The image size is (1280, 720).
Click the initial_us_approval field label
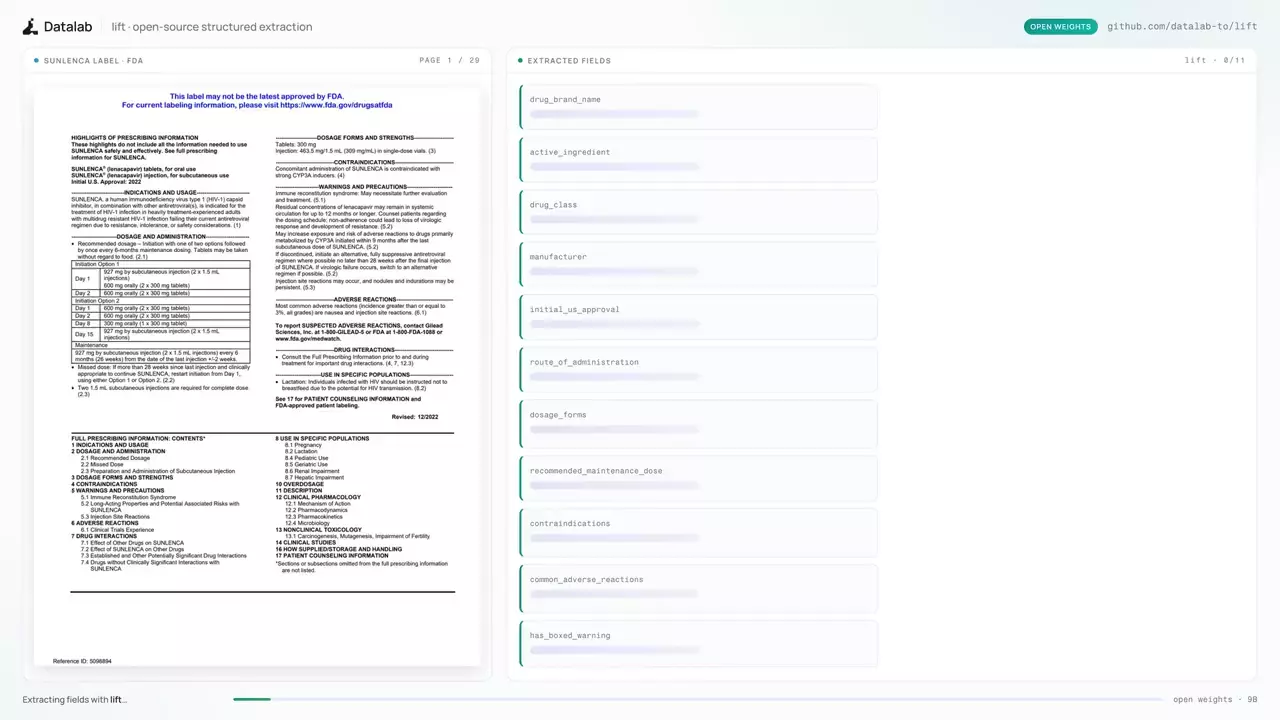pos(574,310)
